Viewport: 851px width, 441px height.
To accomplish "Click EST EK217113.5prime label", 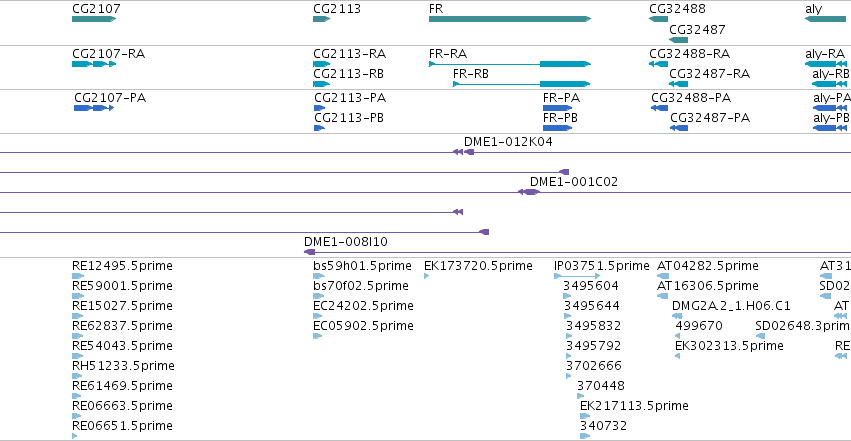I will coord(634,406).
